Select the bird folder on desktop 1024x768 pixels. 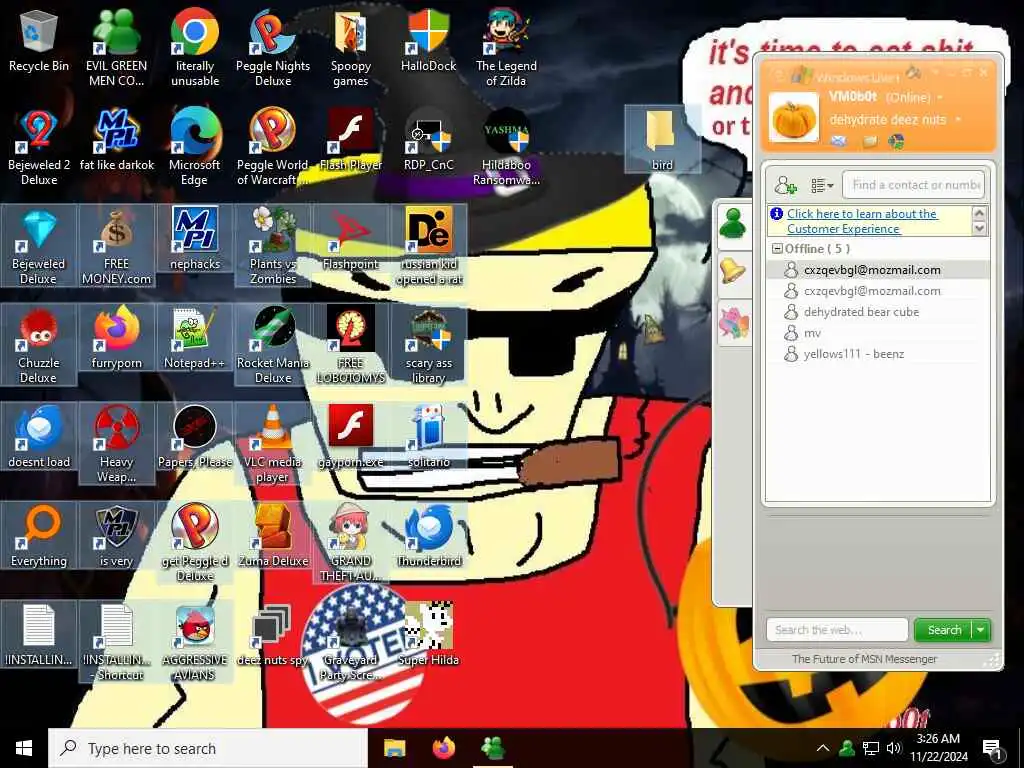662,140
